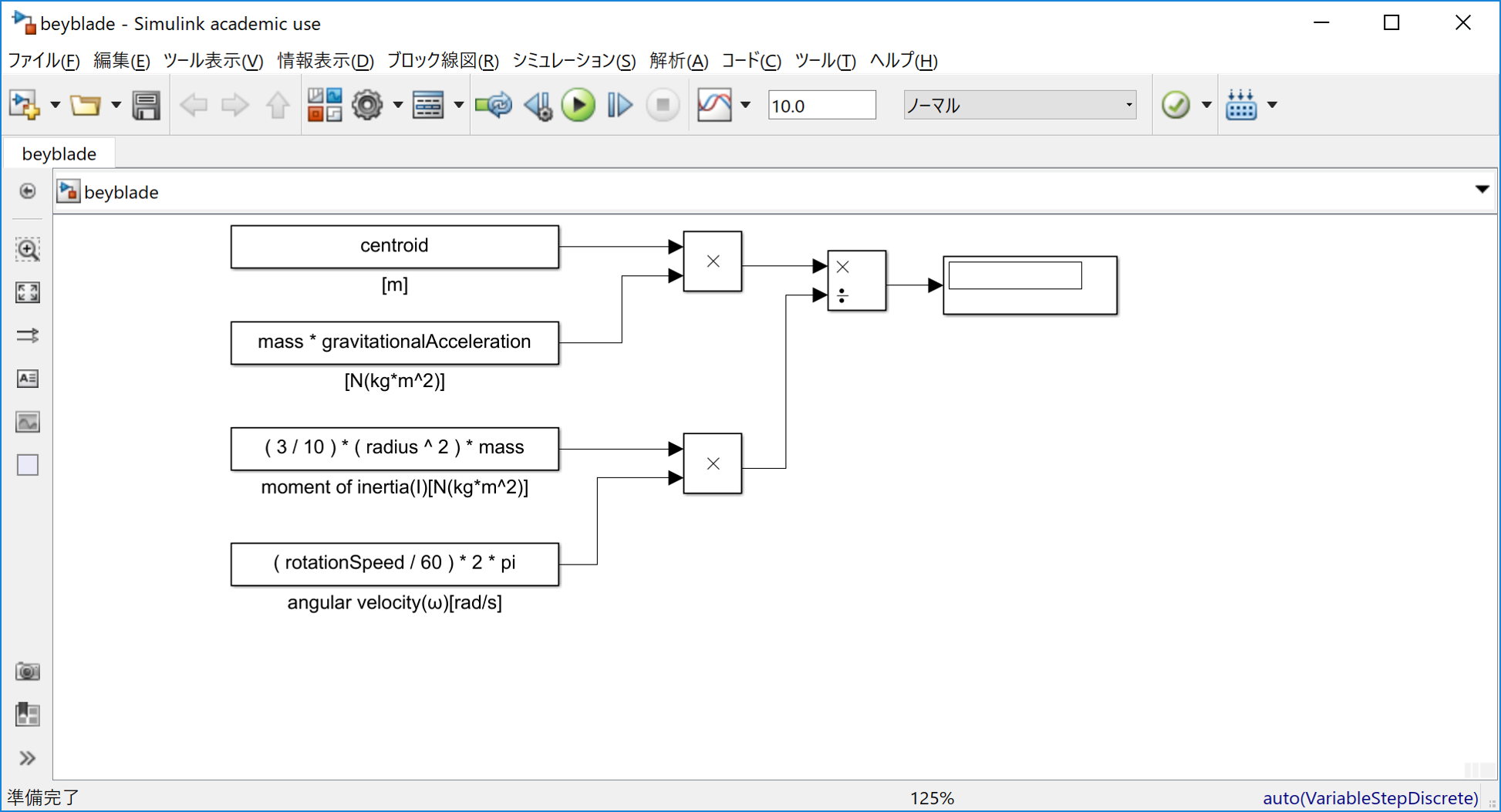Viewport: 1501px width, 812px height.
Task: Click the beyblade breadcrumb label
Action: (123, 192)
